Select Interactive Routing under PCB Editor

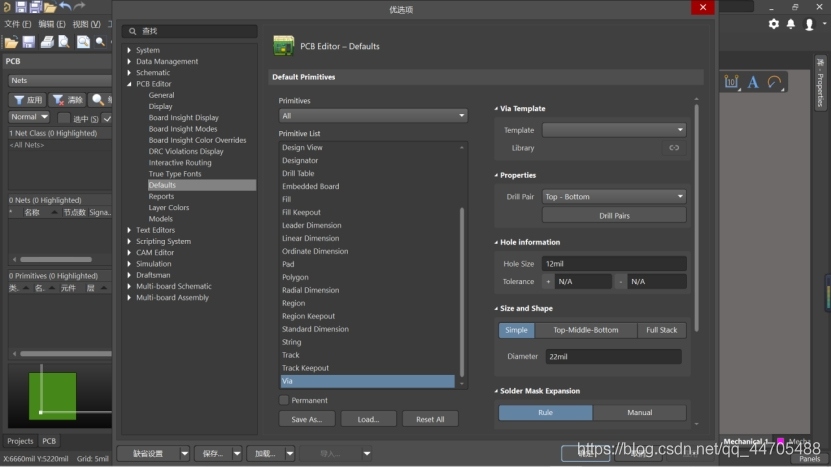tap(180, 163)
